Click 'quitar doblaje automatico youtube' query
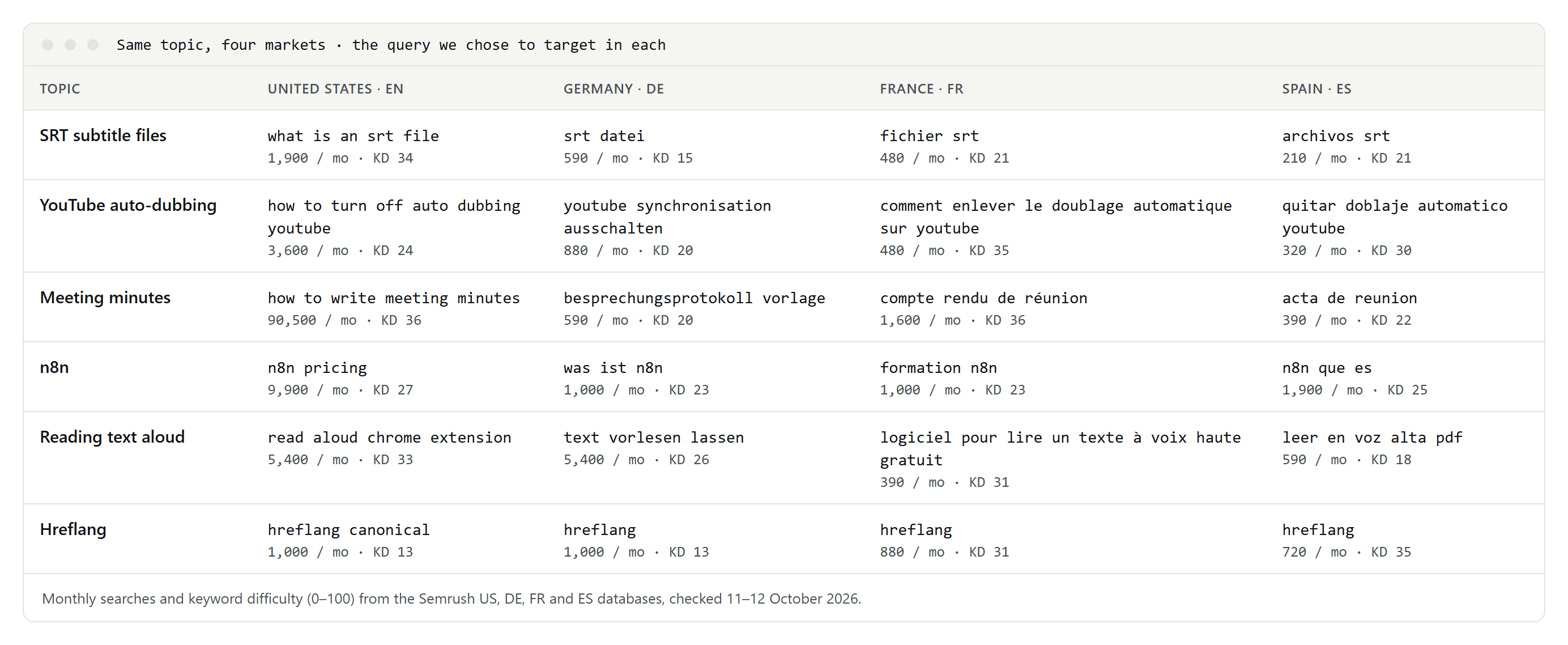The image size is (1568, 645). click(1395, 217)
